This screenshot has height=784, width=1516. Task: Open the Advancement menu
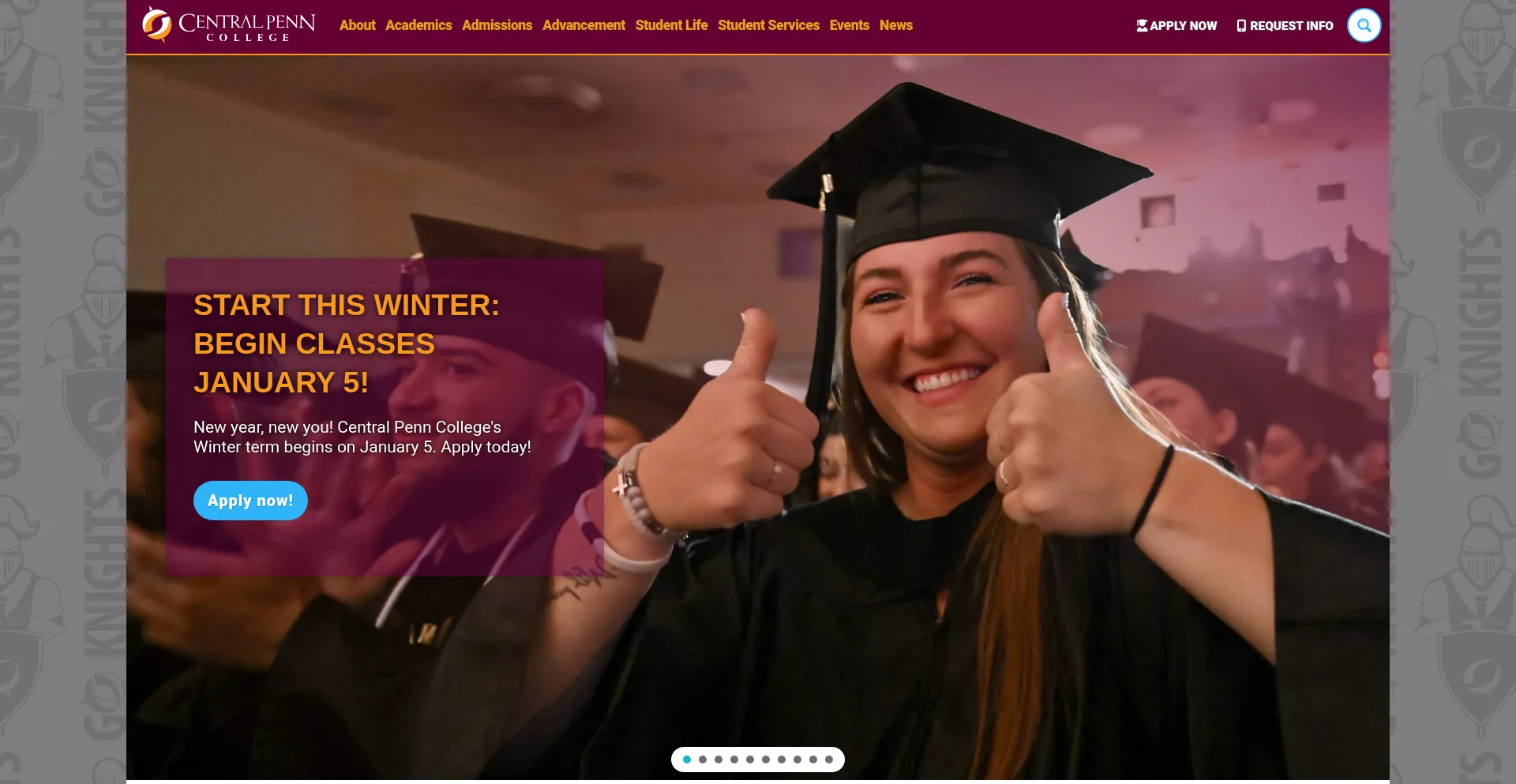pos(584,25)
